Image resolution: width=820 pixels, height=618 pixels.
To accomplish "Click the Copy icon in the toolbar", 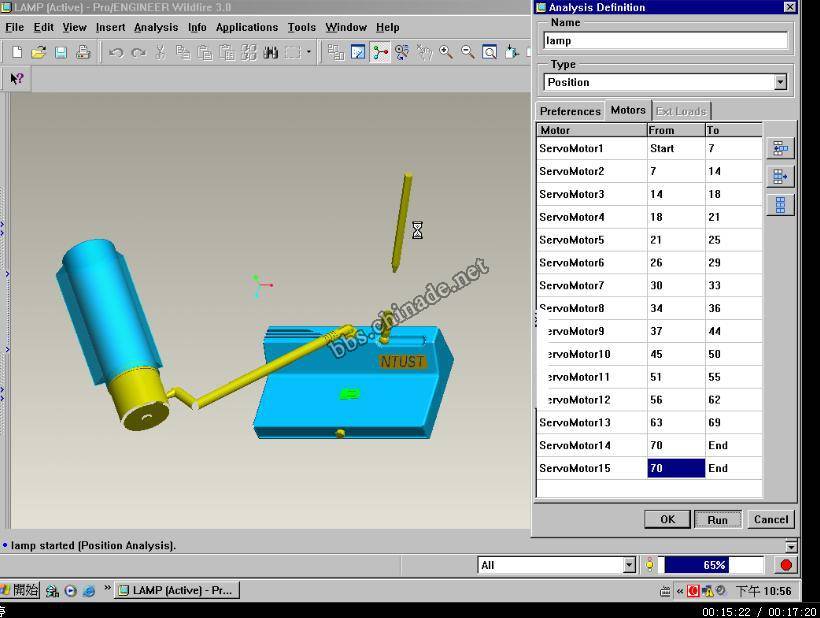I will (183, 52).
